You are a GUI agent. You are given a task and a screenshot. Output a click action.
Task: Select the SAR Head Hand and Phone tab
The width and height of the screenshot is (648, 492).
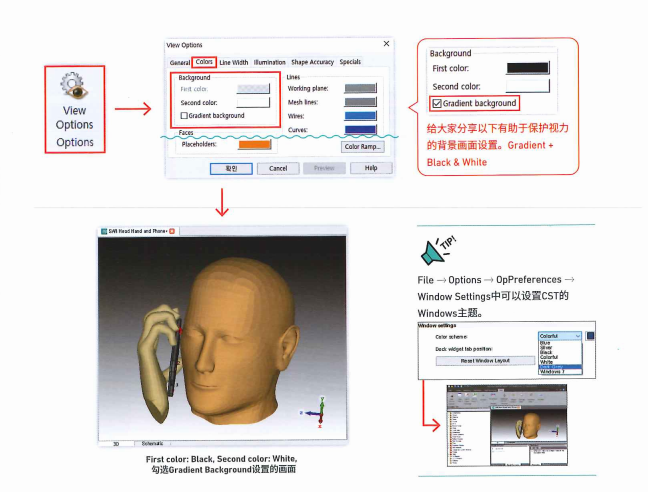tap(137, 231)
